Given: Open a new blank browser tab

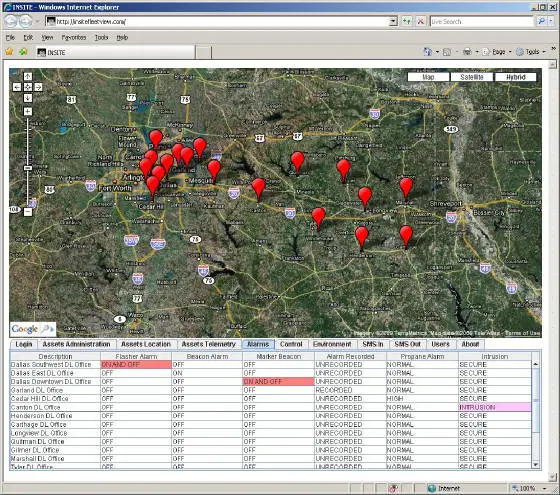Looking at the screenshot, I should click(x=204, y=52).
